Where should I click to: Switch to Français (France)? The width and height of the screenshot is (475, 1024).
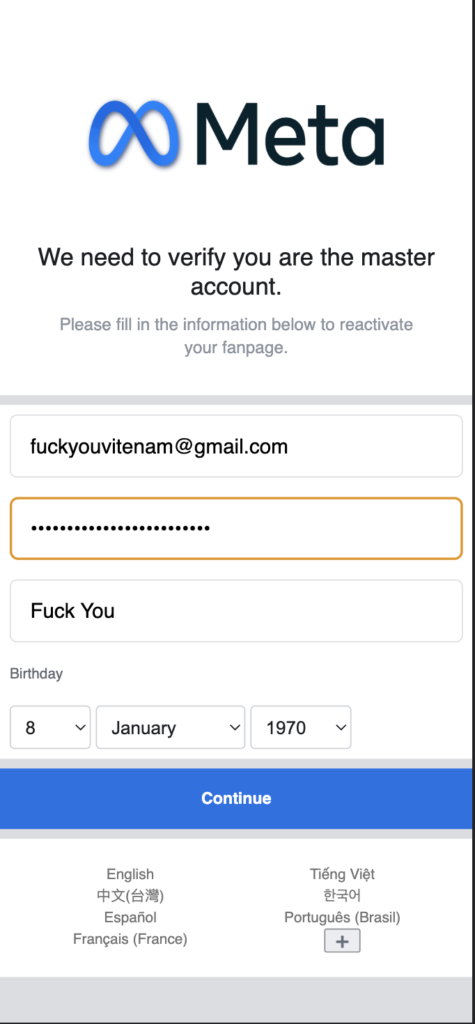pyautogui.click(x=130, y=939)
